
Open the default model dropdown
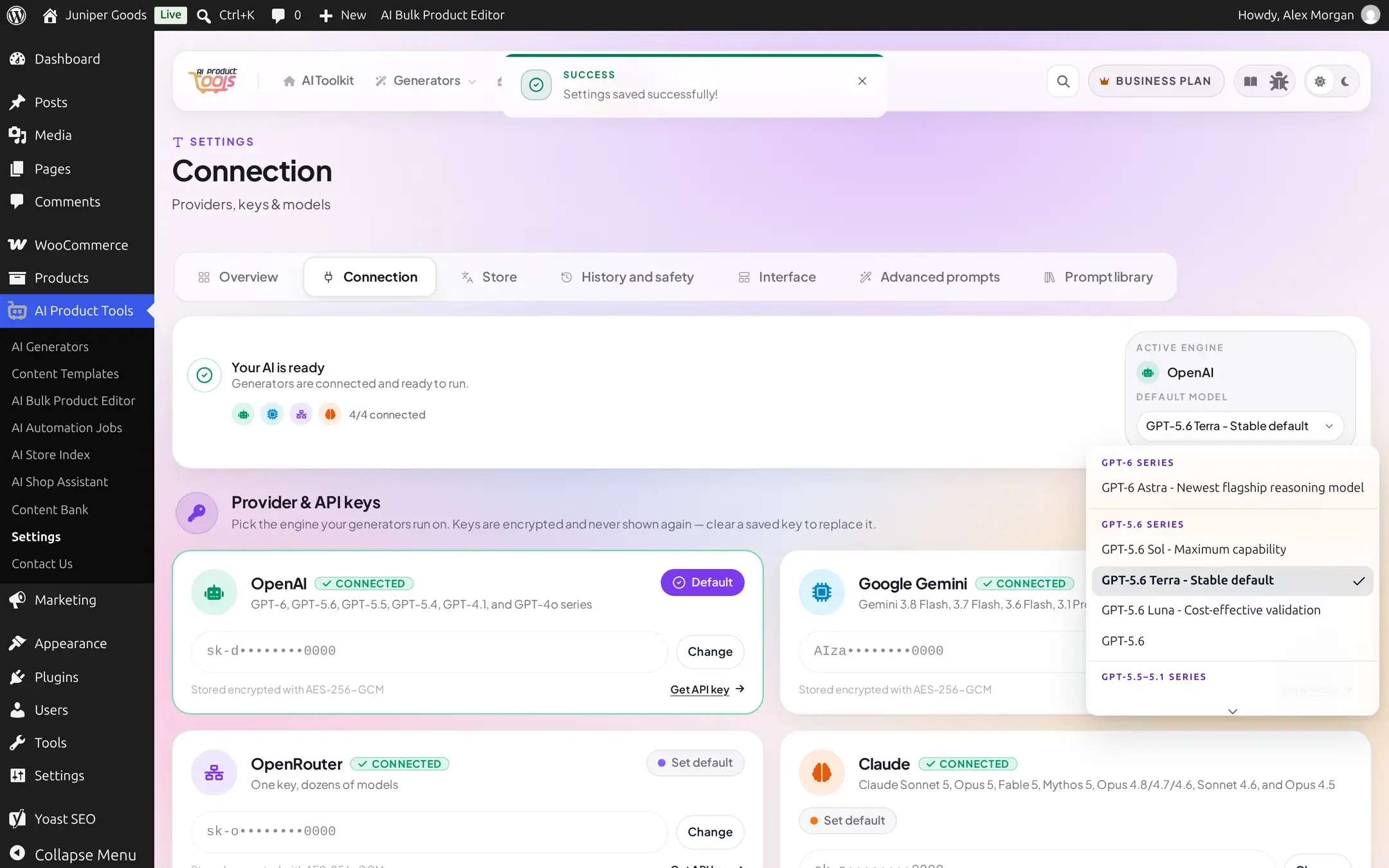pos(1240,426)
